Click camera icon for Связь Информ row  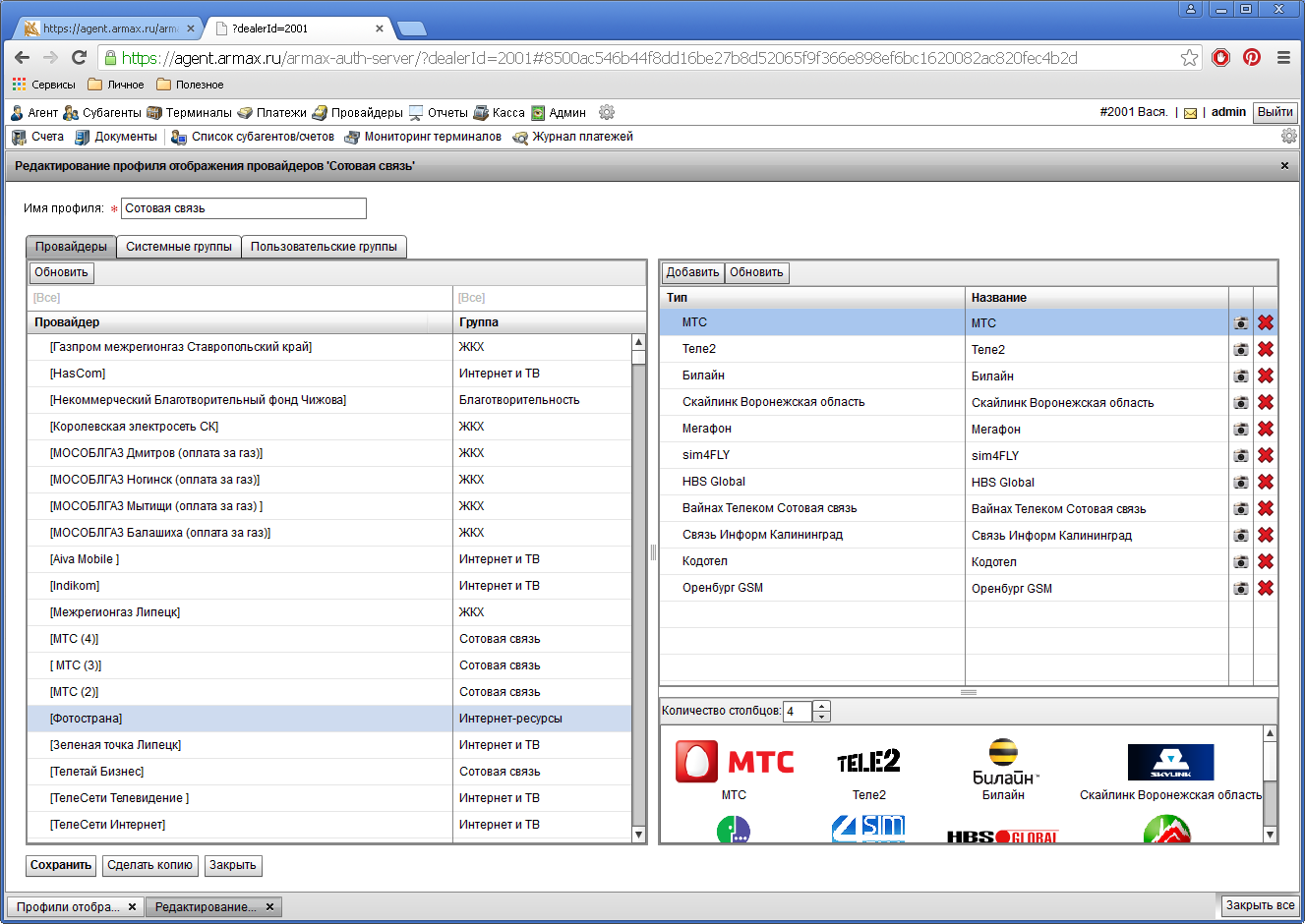pyautogui.click(x=1241, y=535)
